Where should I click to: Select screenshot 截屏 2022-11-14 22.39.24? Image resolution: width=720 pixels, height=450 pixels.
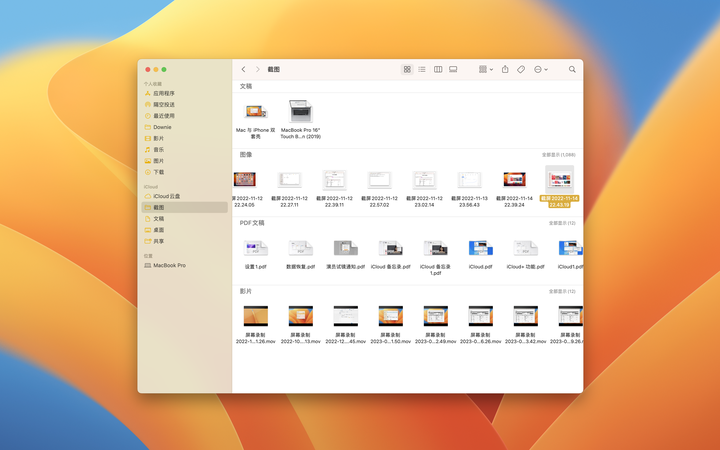(x=514, y=187)
